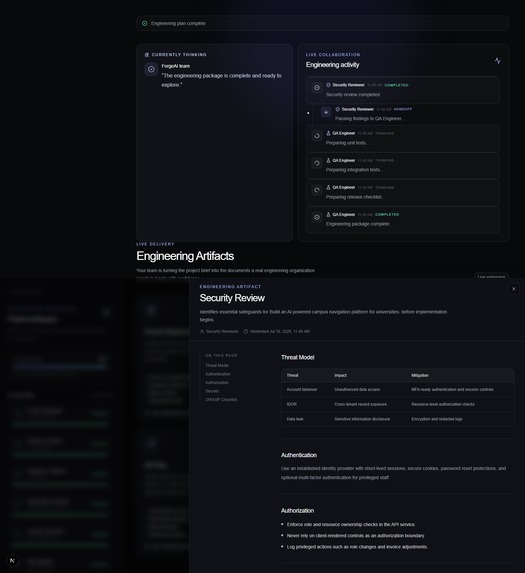Click flask icon in Preparing unit tests entry
This screenshot has width=525, height=573.
328,133
